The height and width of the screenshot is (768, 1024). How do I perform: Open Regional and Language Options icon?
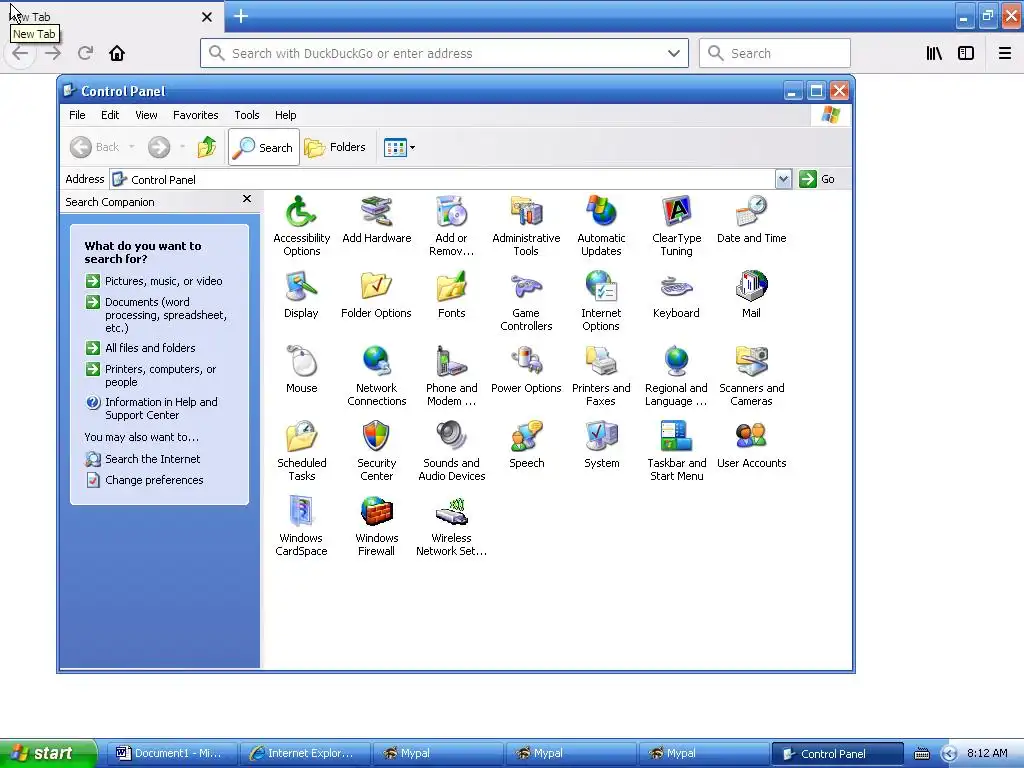(676, 376)
